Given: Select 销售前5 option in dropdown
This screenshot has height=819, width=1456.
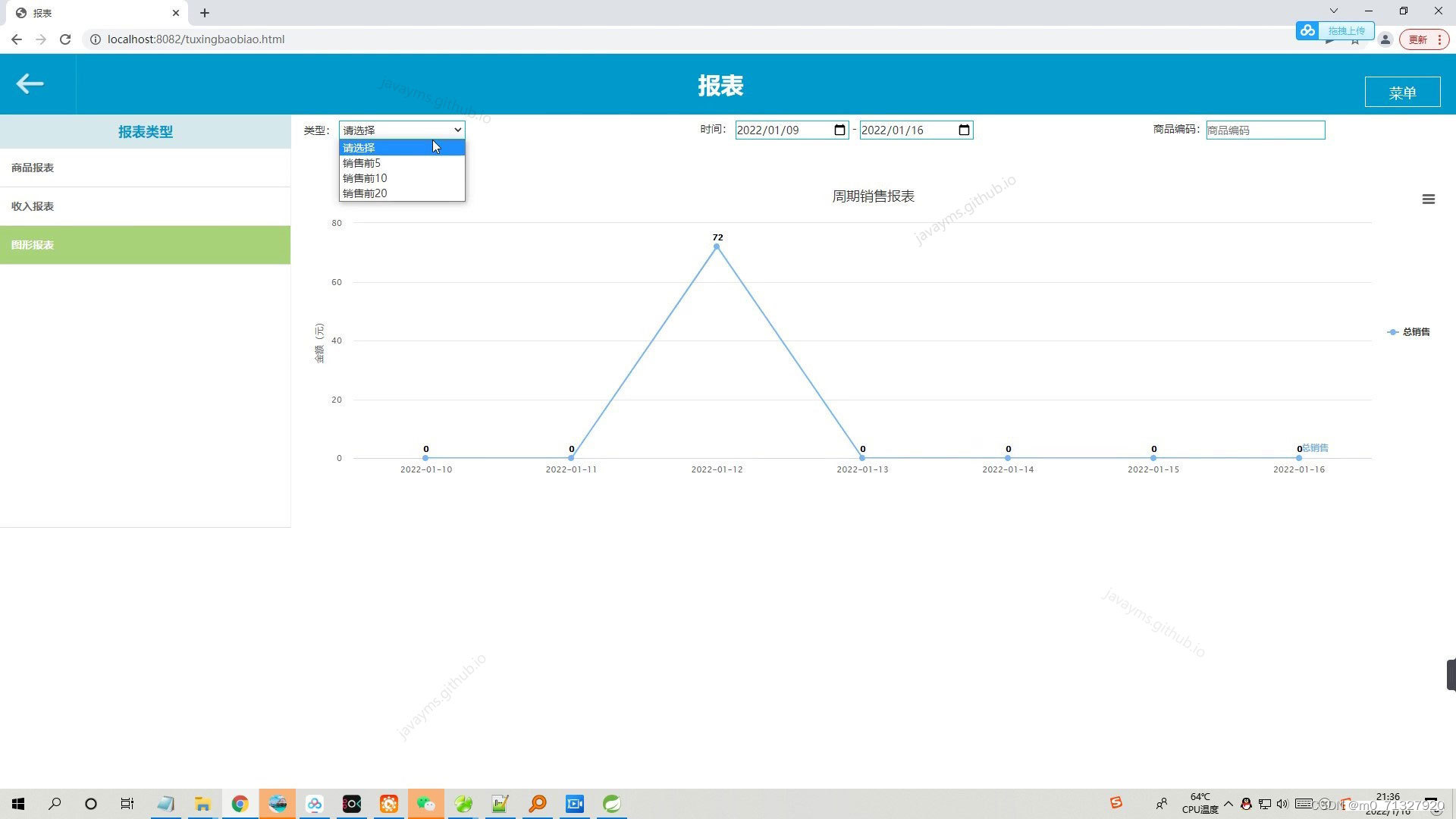Looking at the screenshot, I should (x=362, y=163).
